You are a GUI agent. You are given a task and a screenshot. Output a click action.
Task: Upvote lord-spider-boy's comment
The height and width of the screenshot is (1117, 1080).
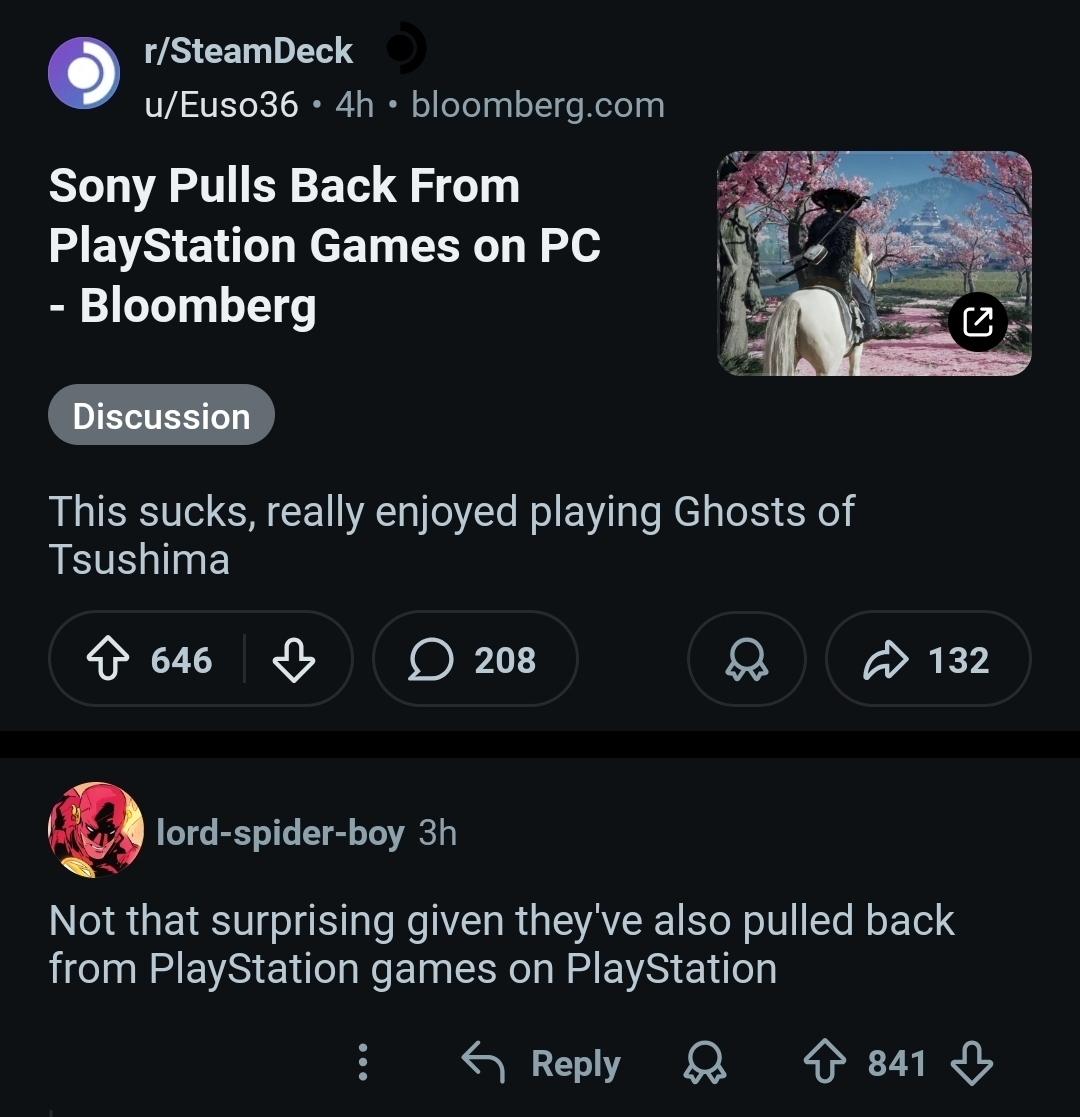826,1063
